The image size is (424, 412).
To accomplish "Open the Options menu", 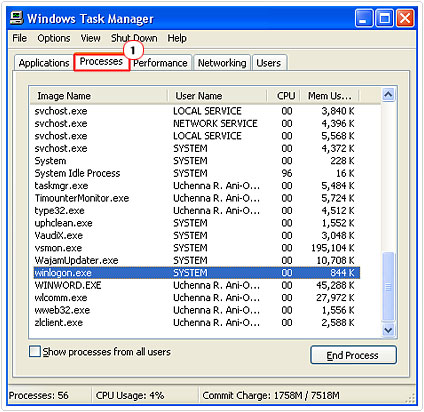I will coord(54,38).
